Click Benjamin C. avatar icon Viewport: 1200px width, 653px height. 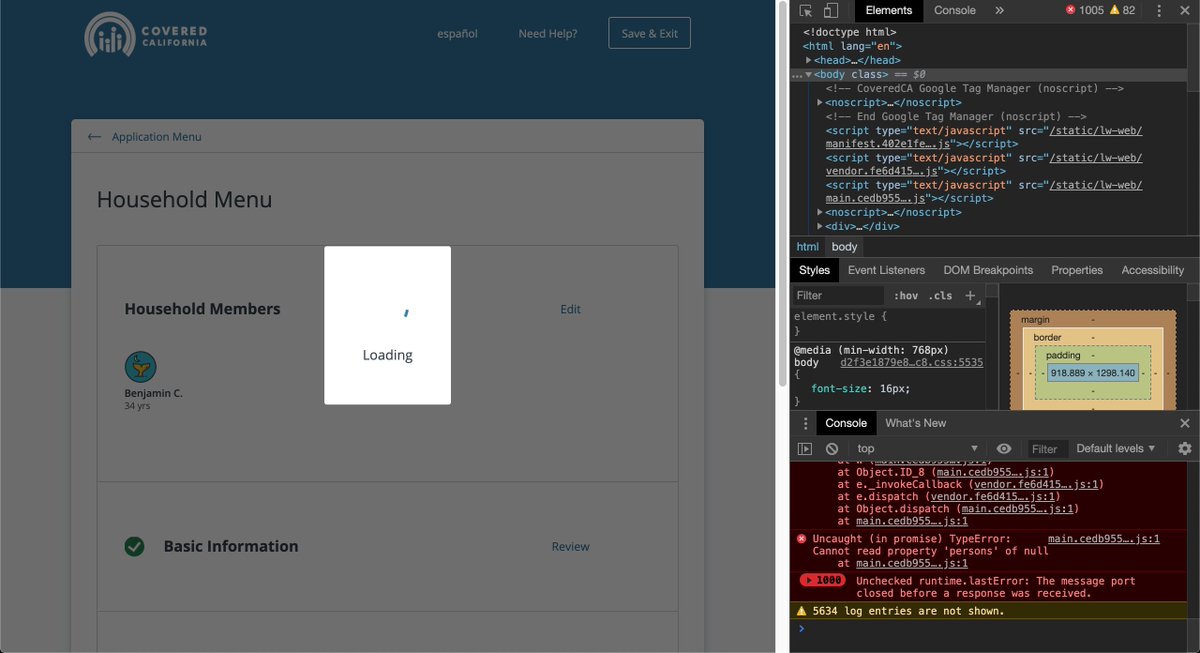(x=140, y=367)
